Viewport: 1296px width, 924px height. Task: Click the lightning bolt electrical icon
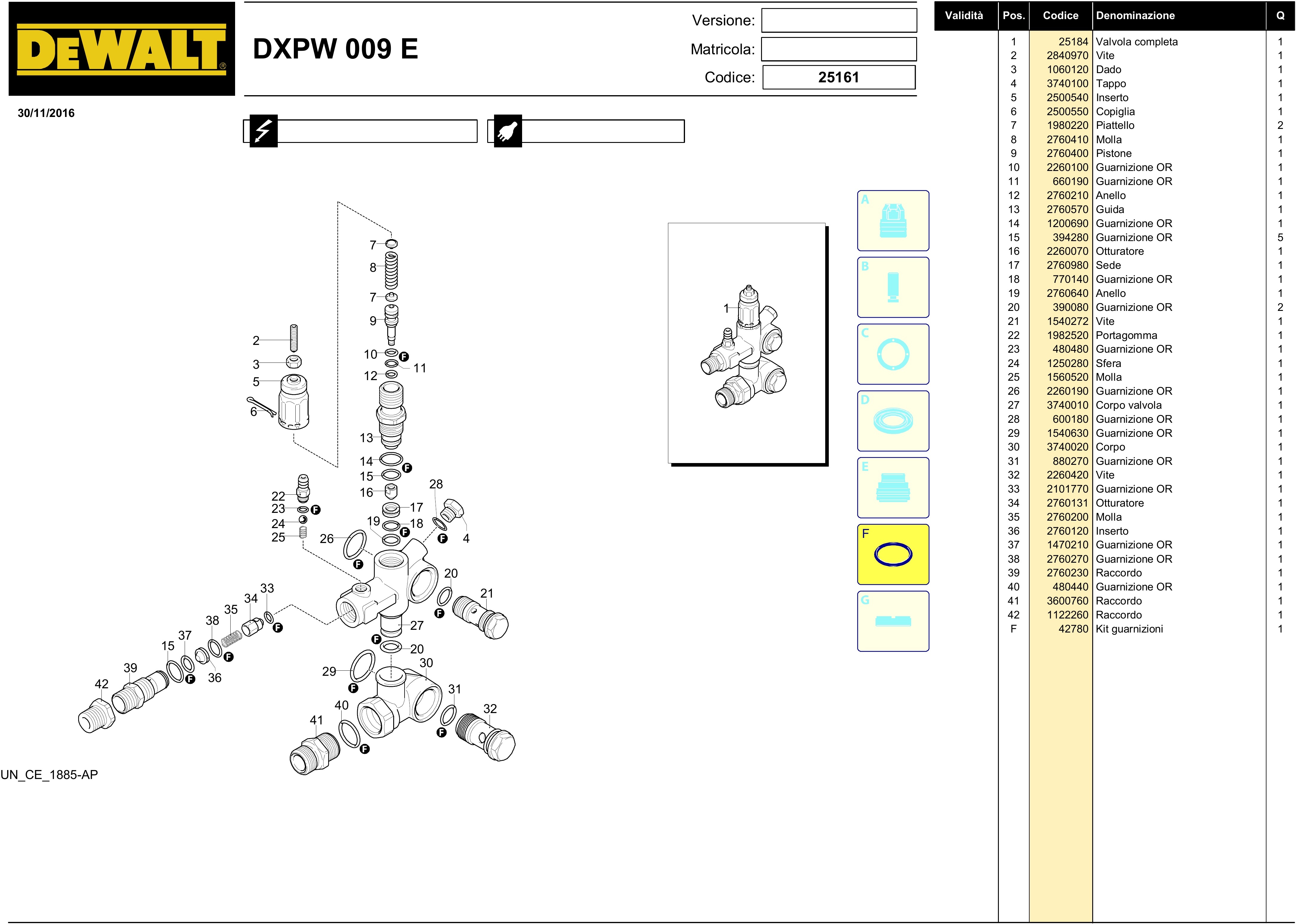[263, 132]
